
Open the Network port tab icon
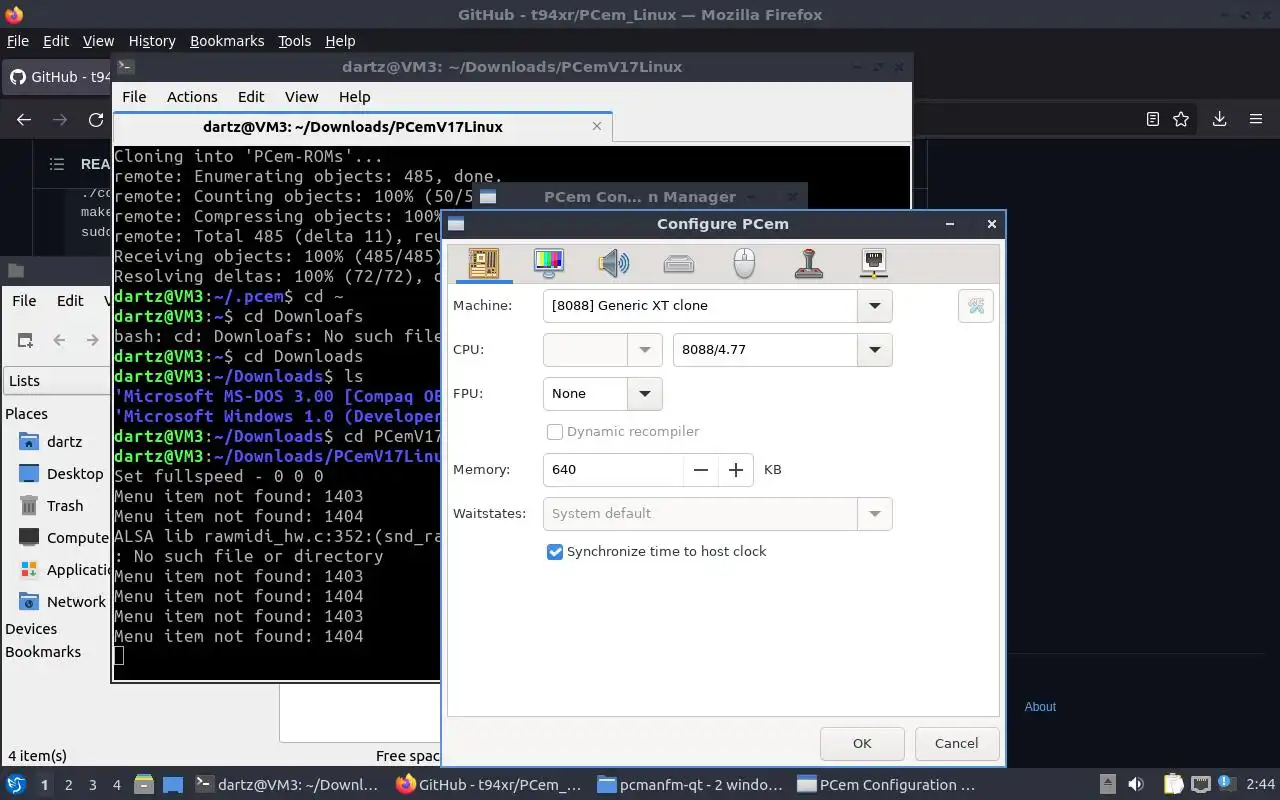874,264
